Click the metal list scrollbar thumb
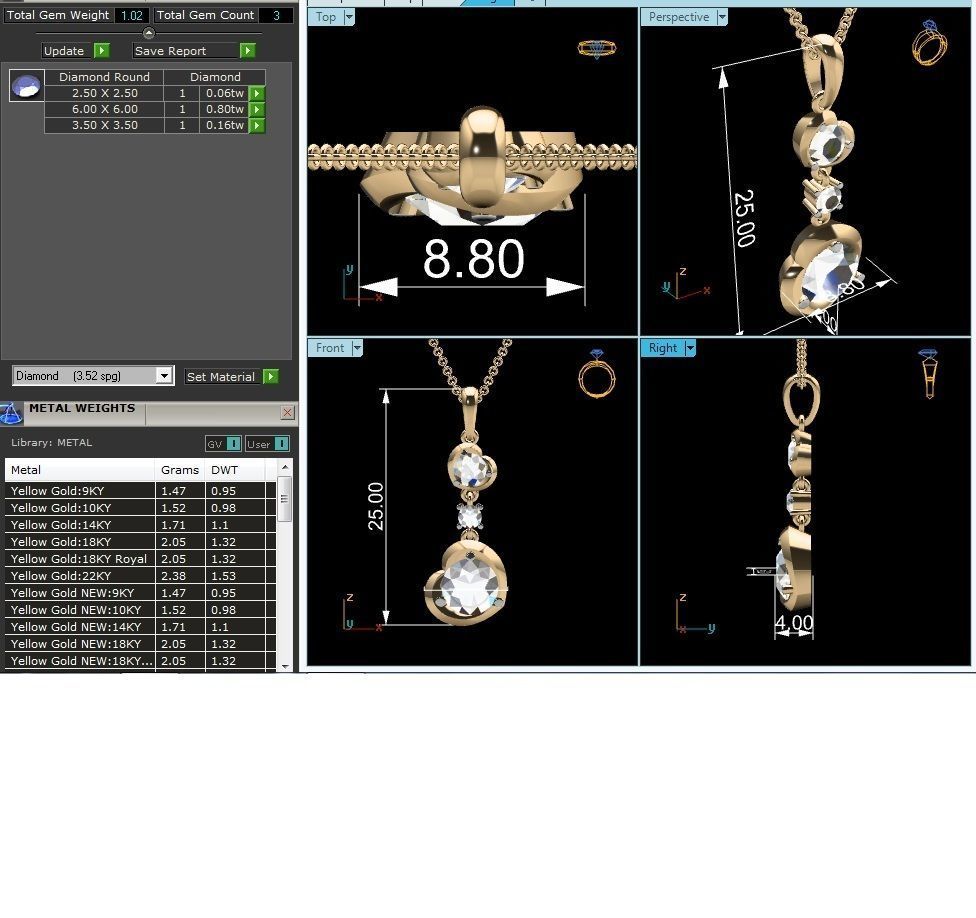976x918 pixels. point(284,499)
